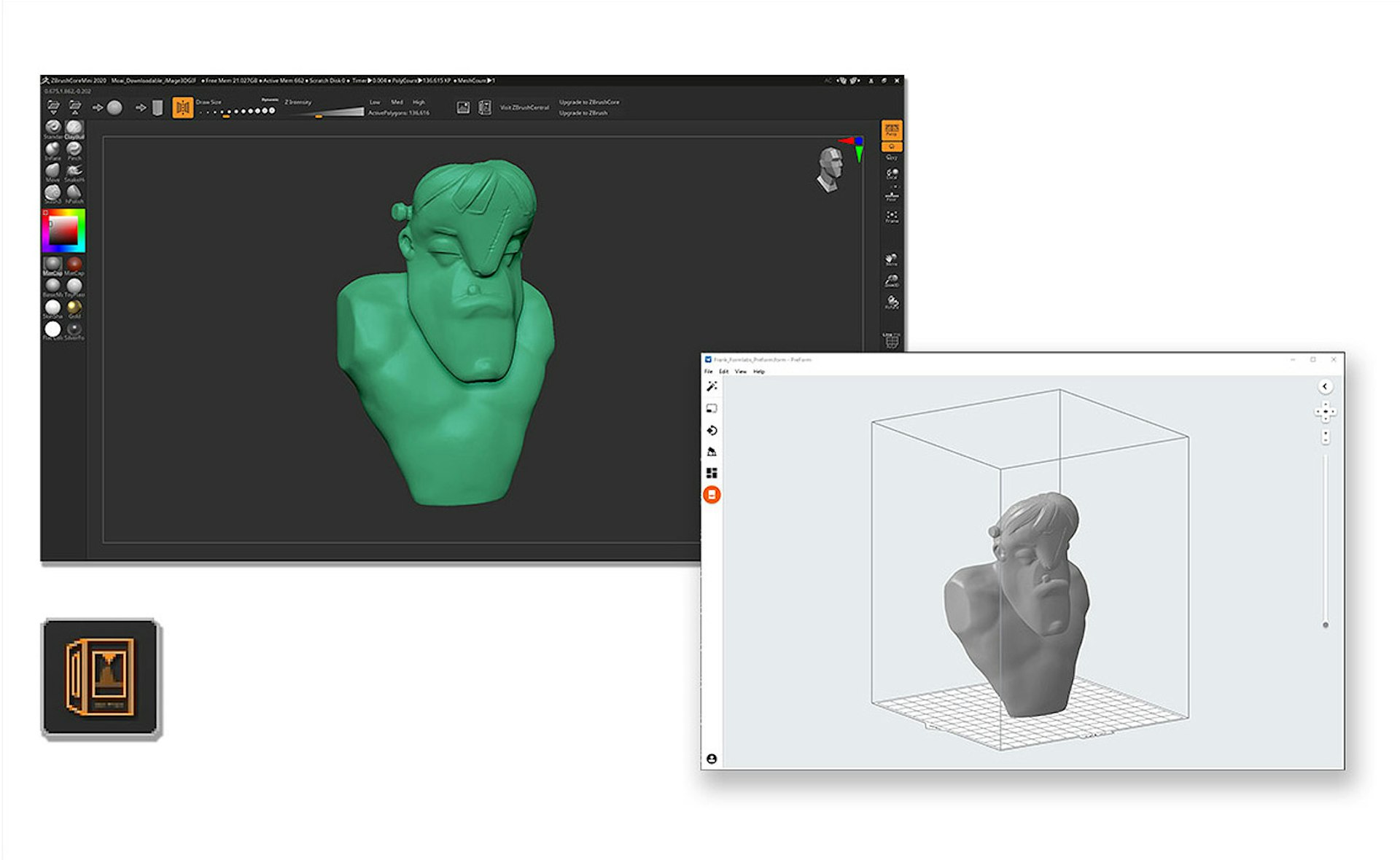Adjust the Z Intensity slider

[325, 112]
